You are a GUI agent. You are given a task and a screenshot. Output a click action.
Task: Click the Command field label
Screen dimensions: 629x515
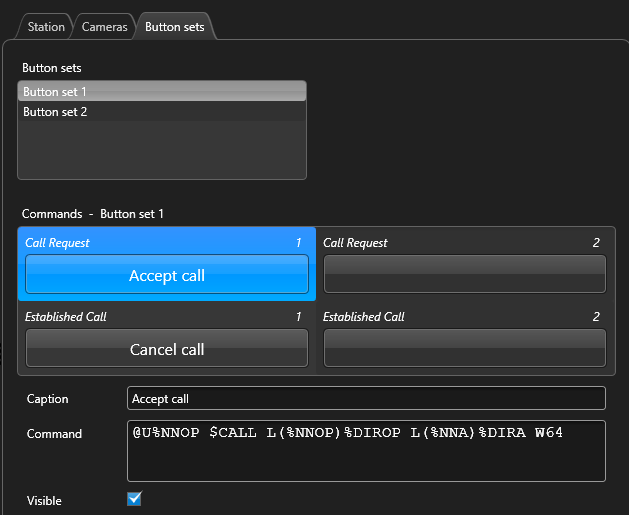coord(54,434)
